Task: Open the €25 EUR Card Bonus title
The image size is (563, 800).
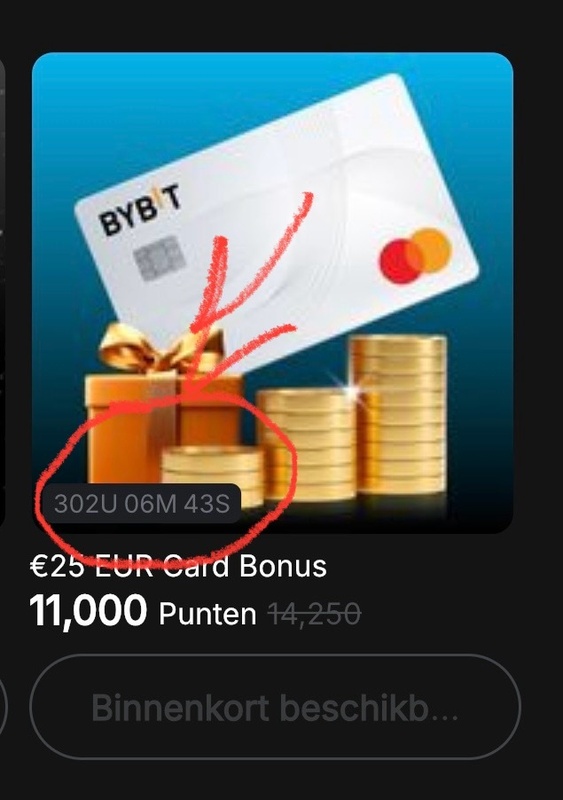Action: pyautogui.click(x=178, y=566)
